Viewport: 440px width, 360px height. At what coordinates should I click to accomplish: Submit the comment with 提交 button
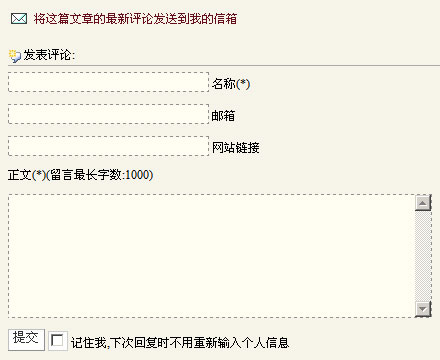pyautogui.click(x=26, y=340)
